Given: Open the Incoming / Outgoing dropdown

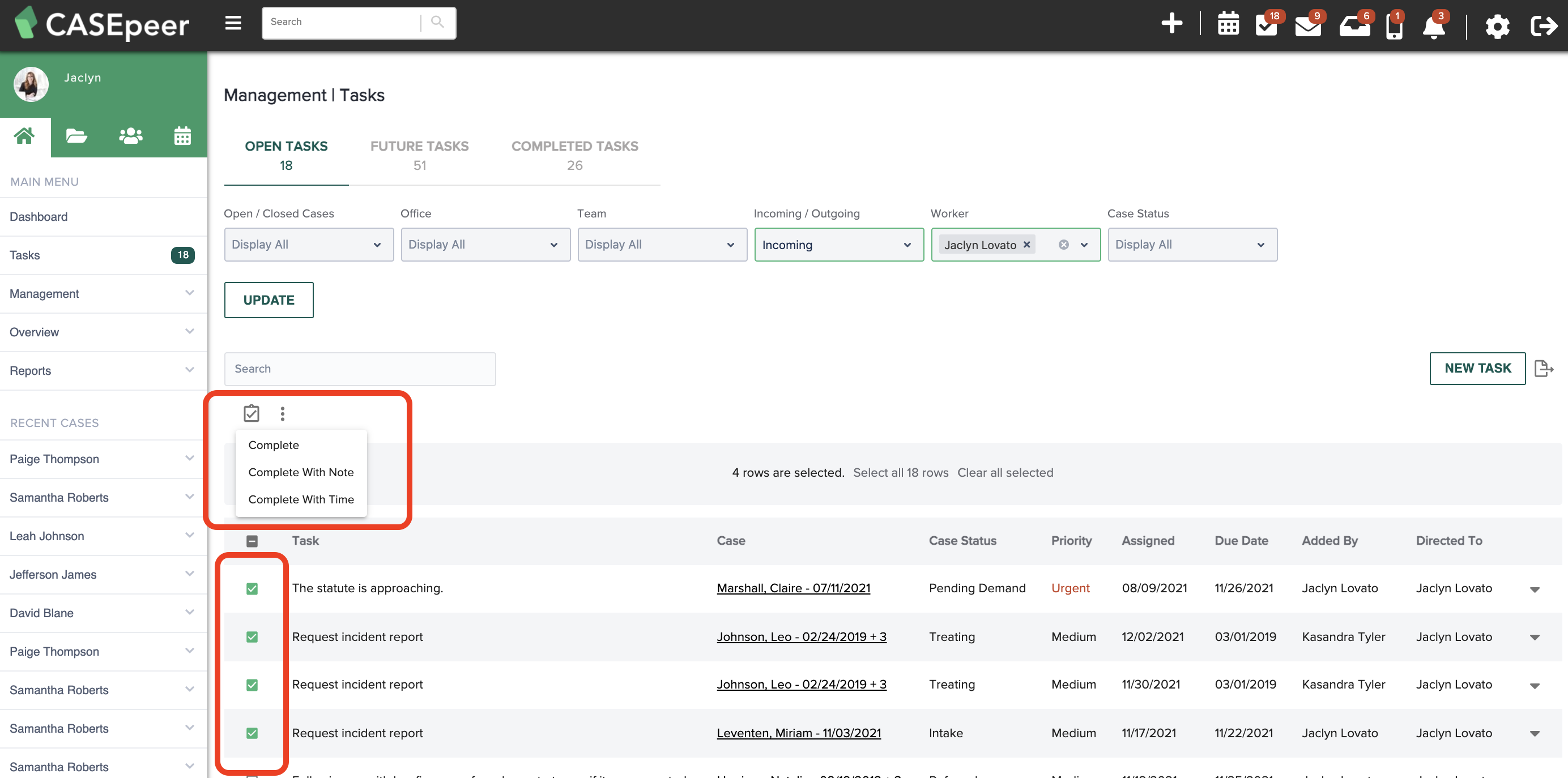Looking at the screenshot, I should tap(838, 245).
